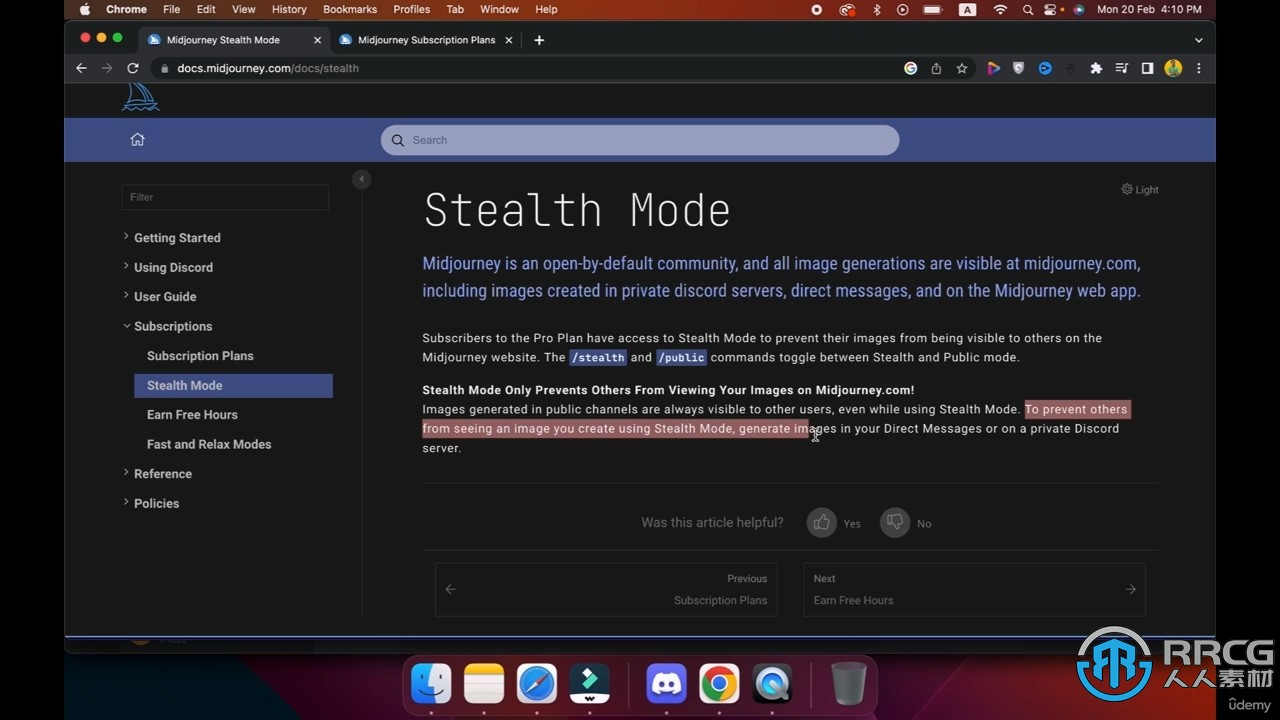Open Safari from the dock
This screenshot has height=720, width=1280.
(537, 684)
